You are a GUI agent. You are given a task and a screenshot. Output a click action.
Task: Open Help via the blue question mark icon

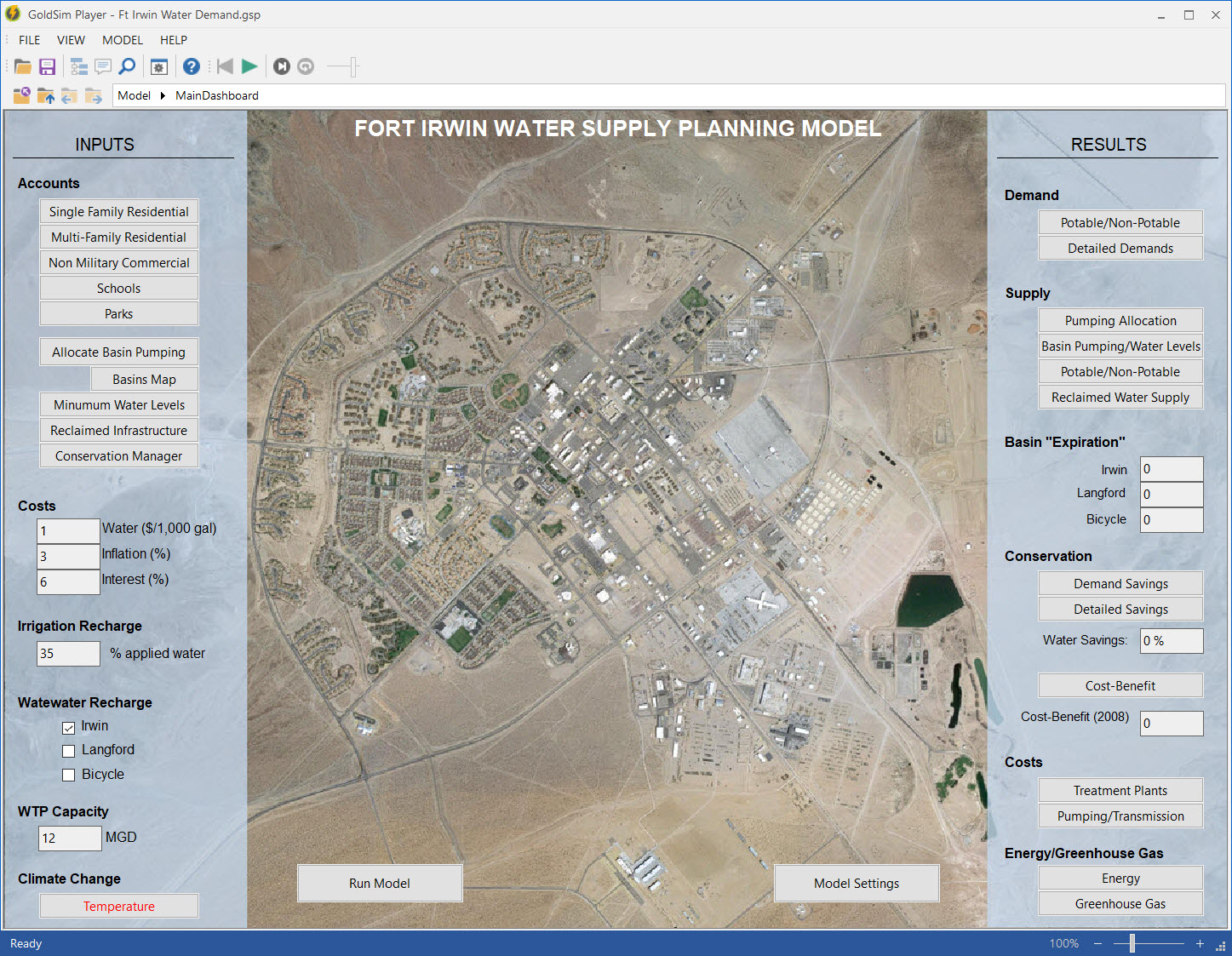tap(192, 66)
